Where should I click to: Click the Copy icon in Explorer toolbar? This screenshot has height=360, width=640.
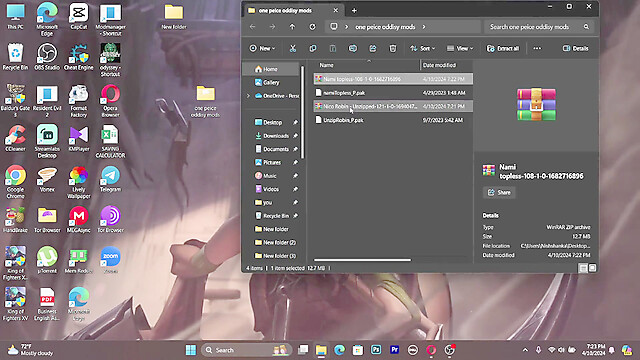pos(313,49)
